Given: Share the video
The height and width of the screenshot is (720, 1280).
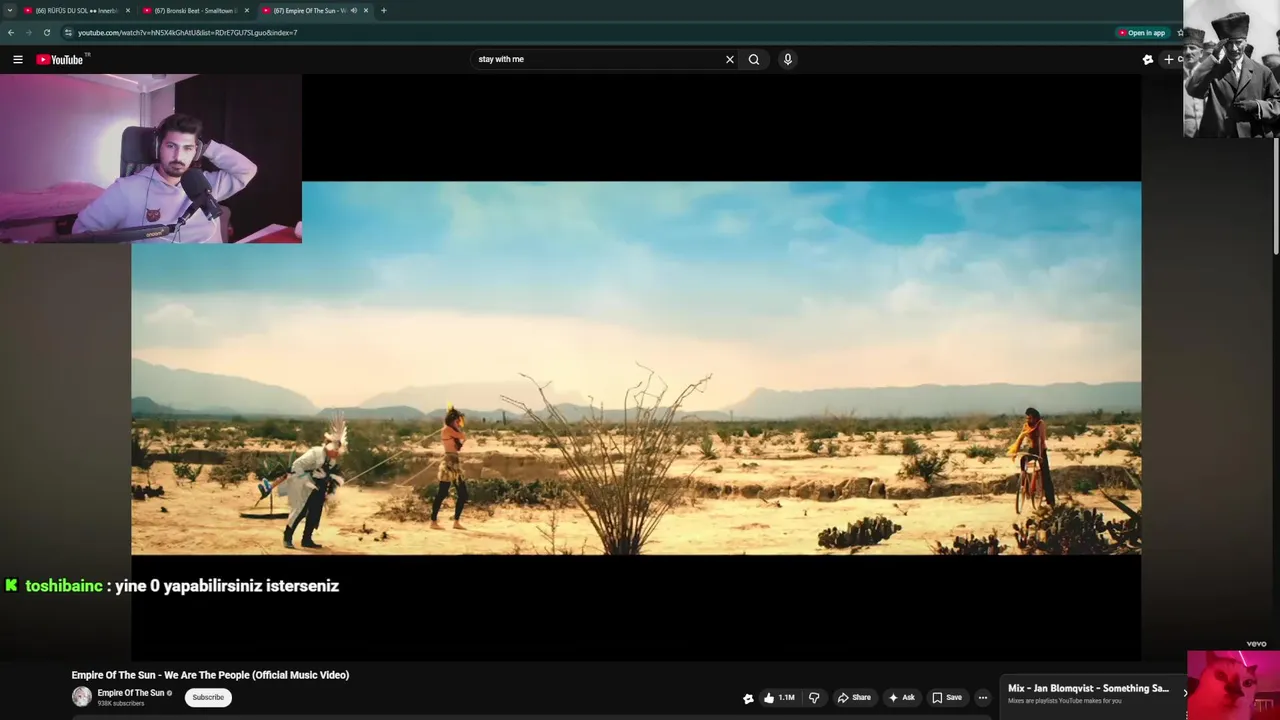Looking at the screenshot, I should [x=854, y=697].
